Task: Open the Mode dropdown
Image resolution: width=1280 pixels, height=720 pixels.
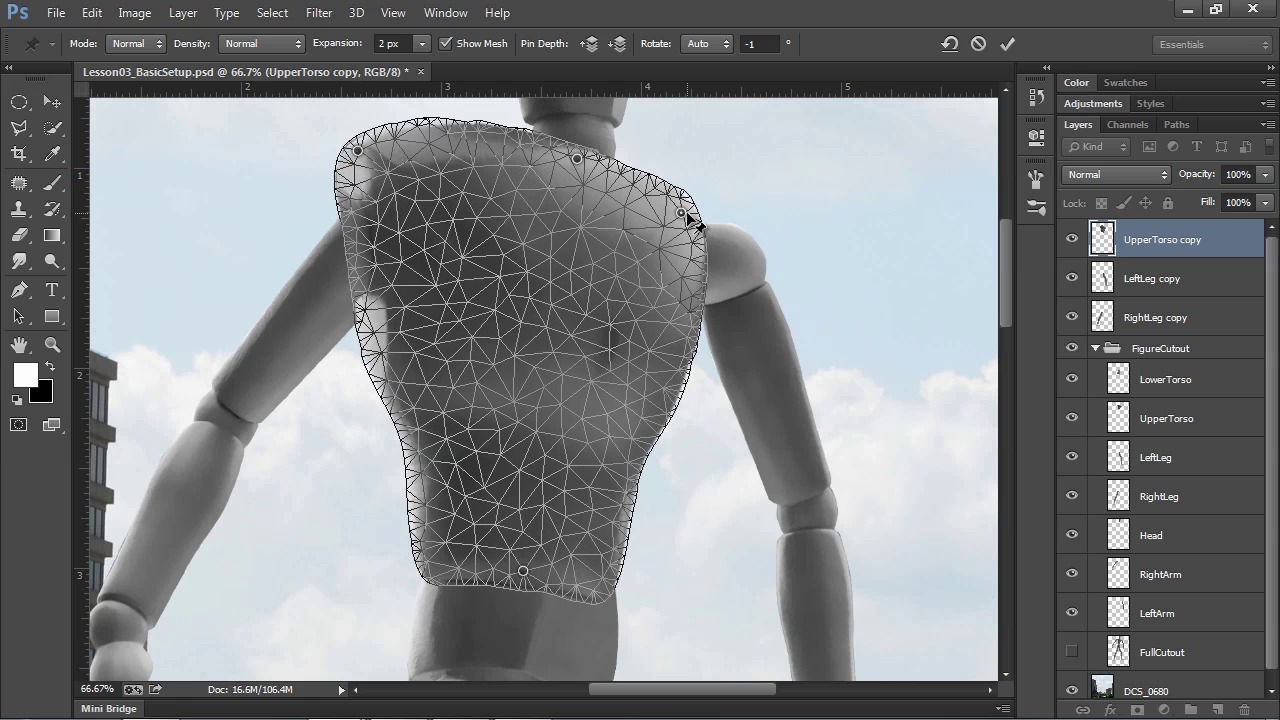Action: (x=136, y=44)
